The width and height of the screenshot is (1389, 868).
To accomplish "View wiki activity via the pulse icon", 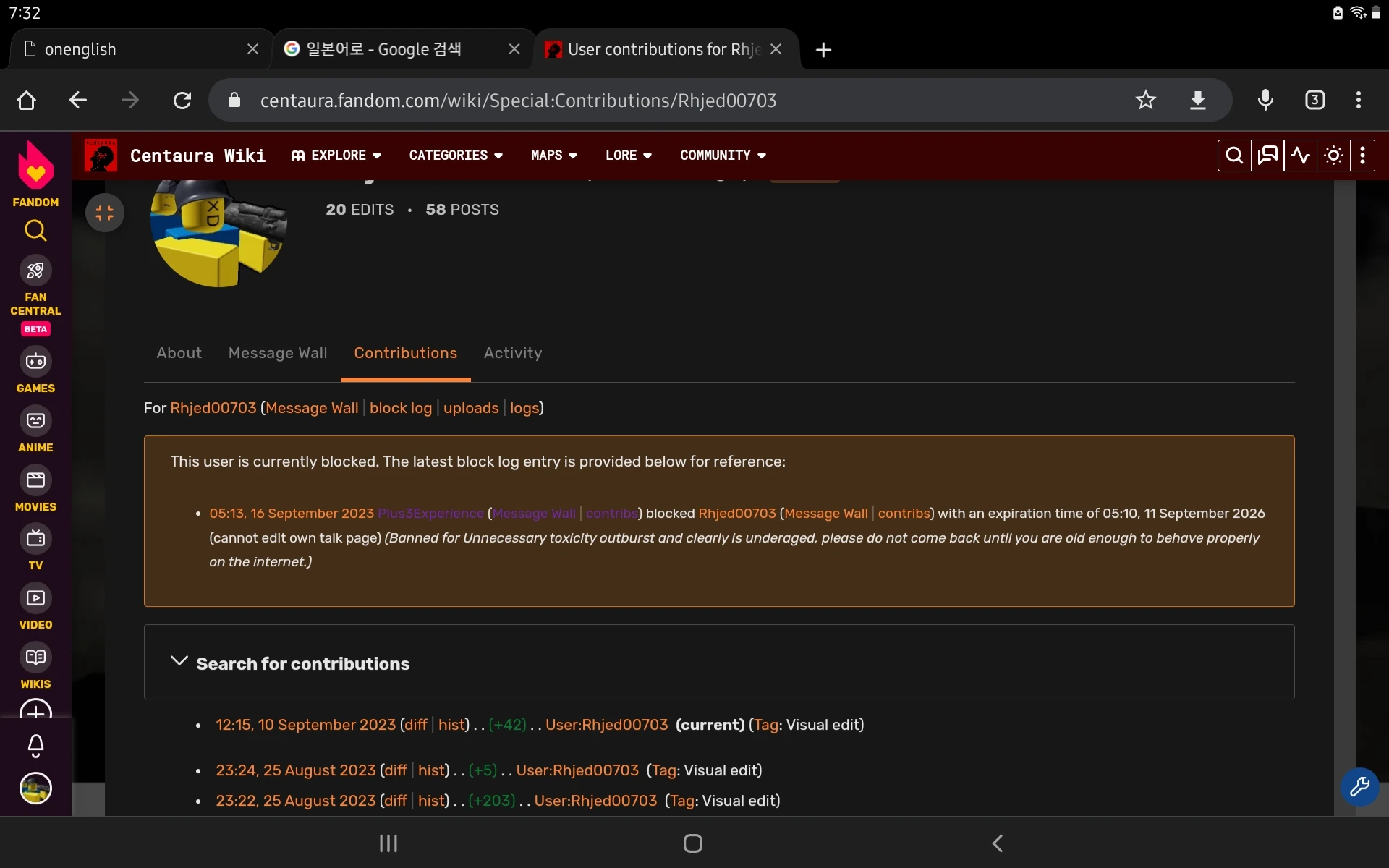I will point(1300,155).
